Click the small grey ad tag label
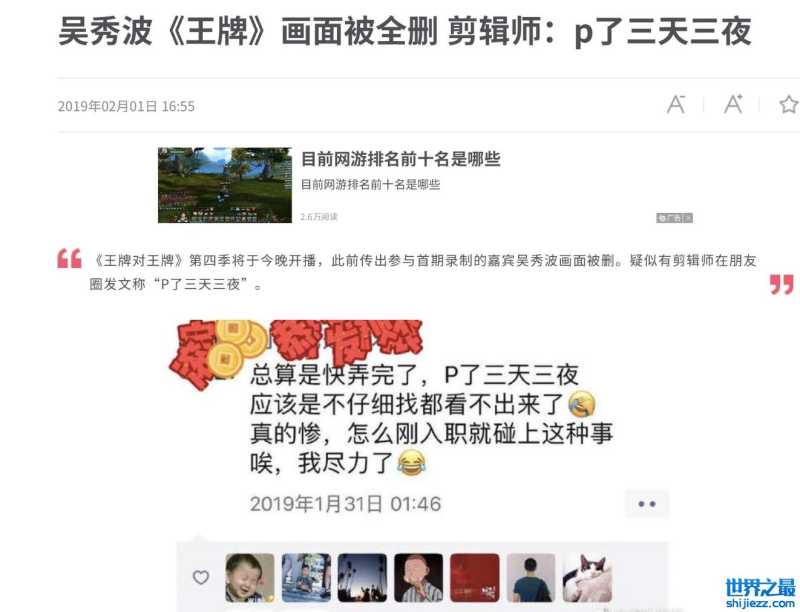The height and width of the screenshot is (612, 800). pos(674,218)
